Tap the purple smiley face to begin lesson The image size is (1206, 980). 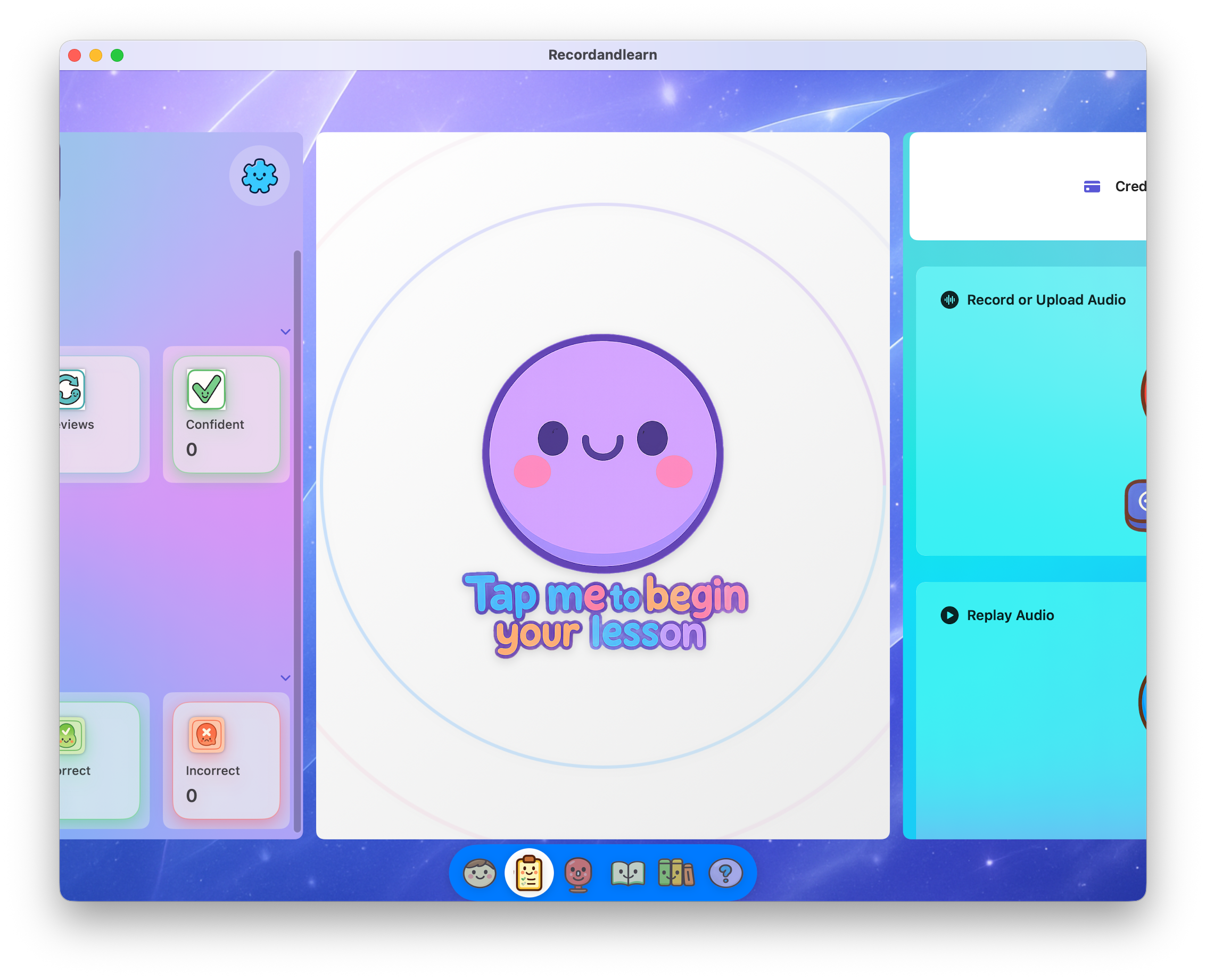click(x=602, y=453)
